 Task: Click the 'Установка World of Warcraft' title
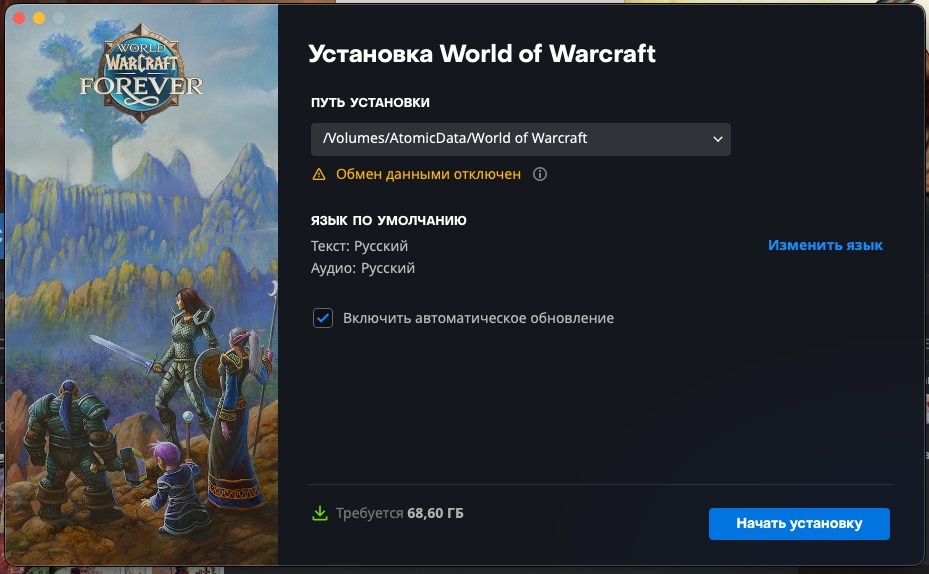click(482, 54)
